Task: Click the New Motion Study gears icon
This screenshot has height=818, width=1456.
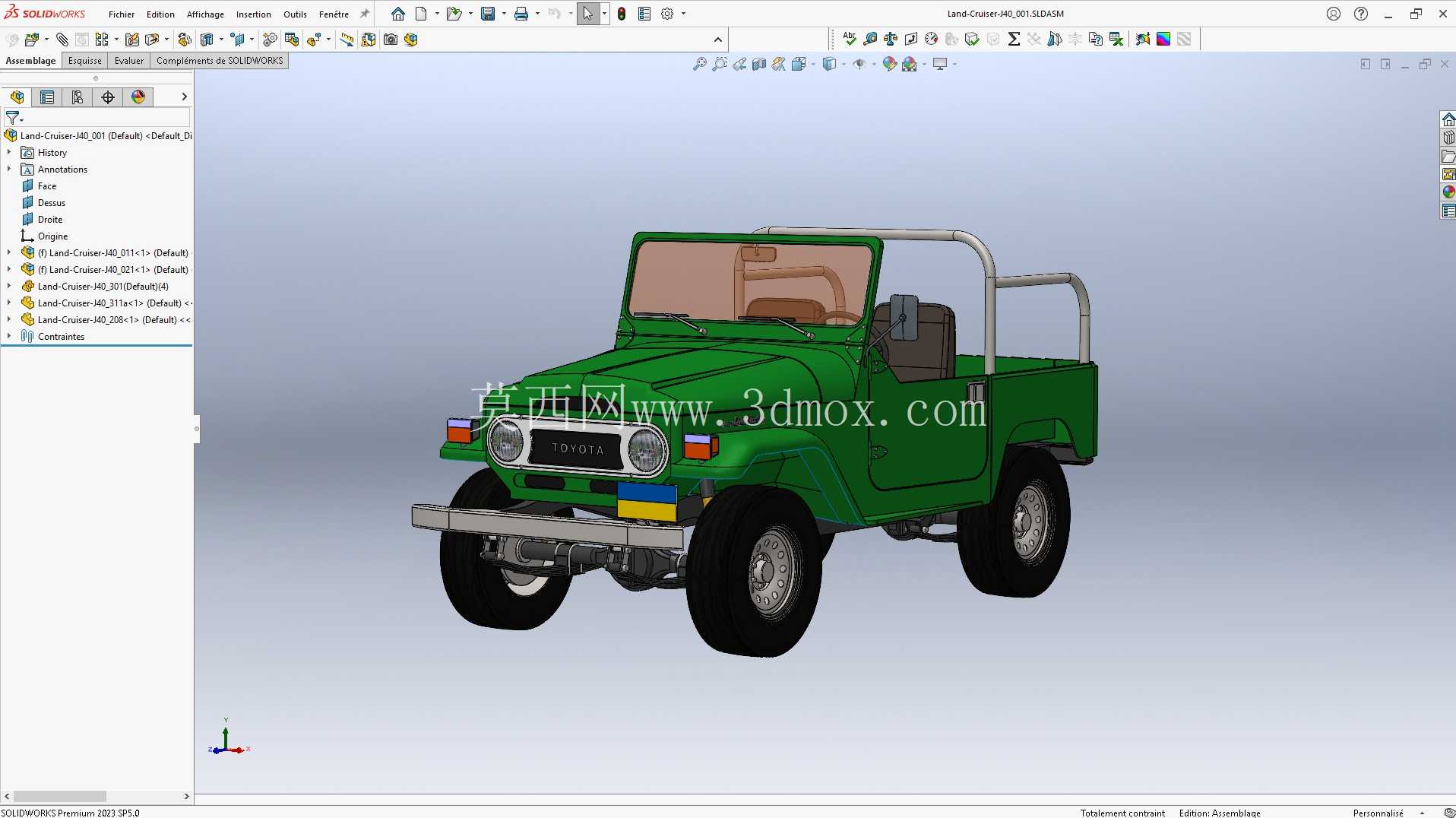Action: point(270,40)
